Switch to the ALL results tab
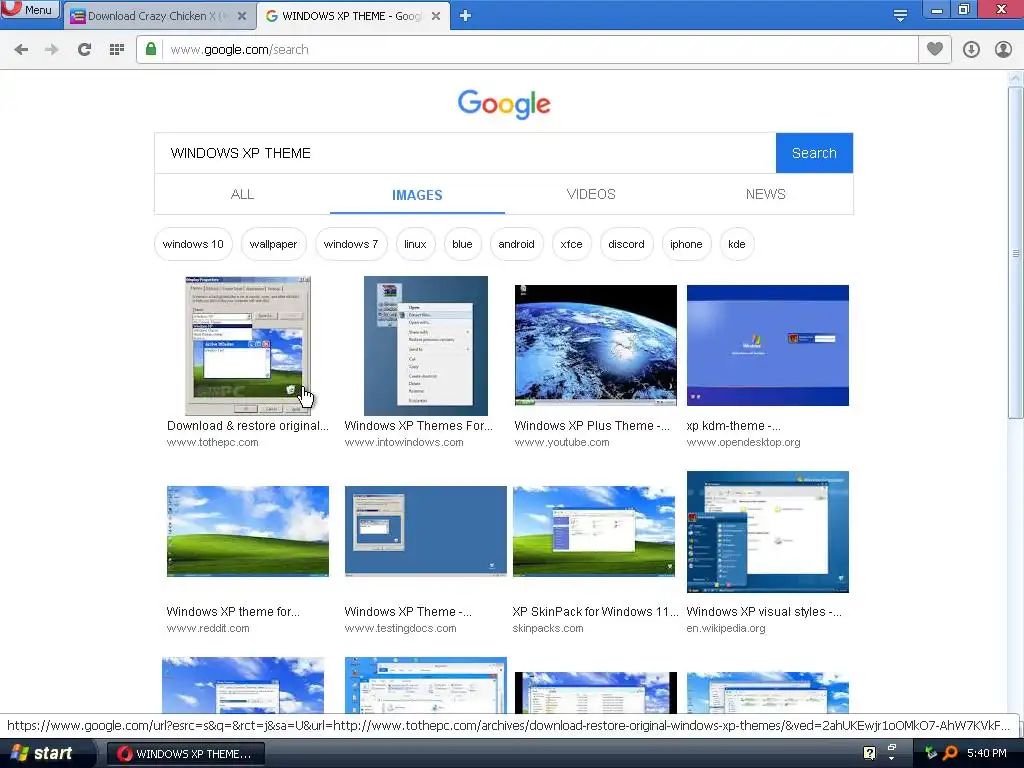 point(242,194)
